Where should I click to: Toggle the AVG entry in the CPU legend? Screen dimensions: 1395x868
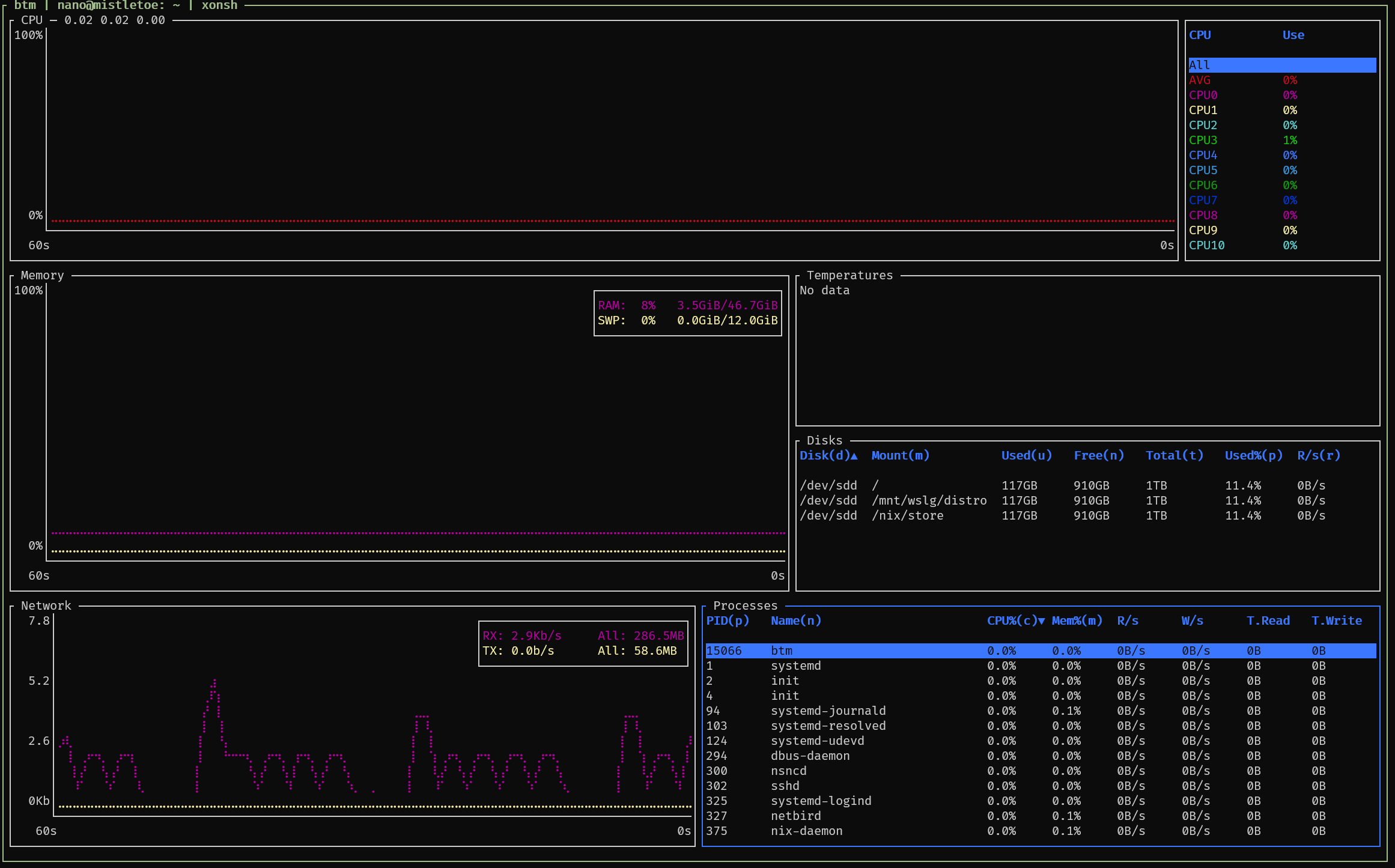coord(1200,80)
